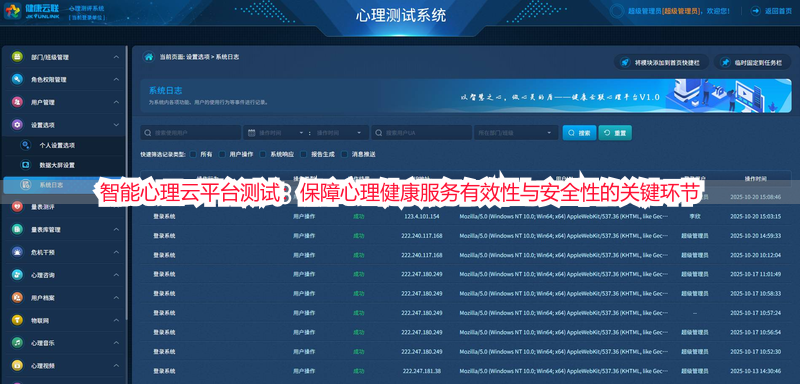Click the 量表库管理 document icon
The image size is (800, 384).
[x=17, y=229]
